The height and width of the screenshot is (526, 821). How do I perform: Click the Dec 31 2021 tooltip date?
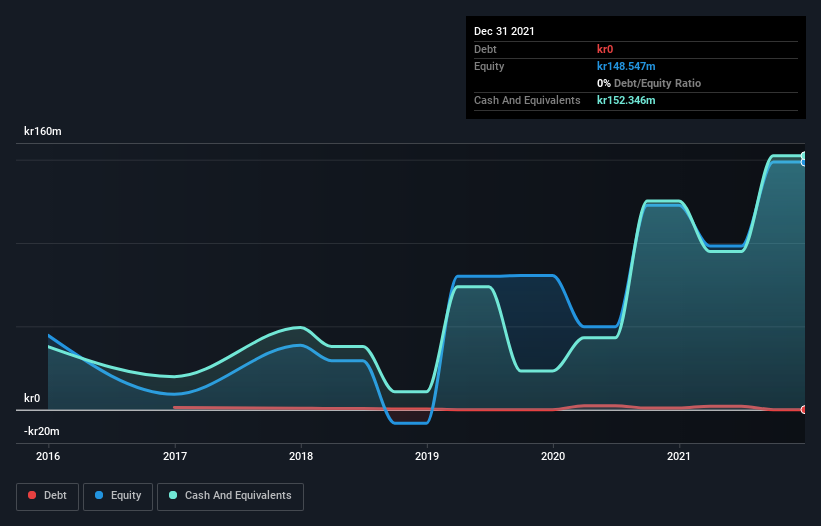coord(504,31)
